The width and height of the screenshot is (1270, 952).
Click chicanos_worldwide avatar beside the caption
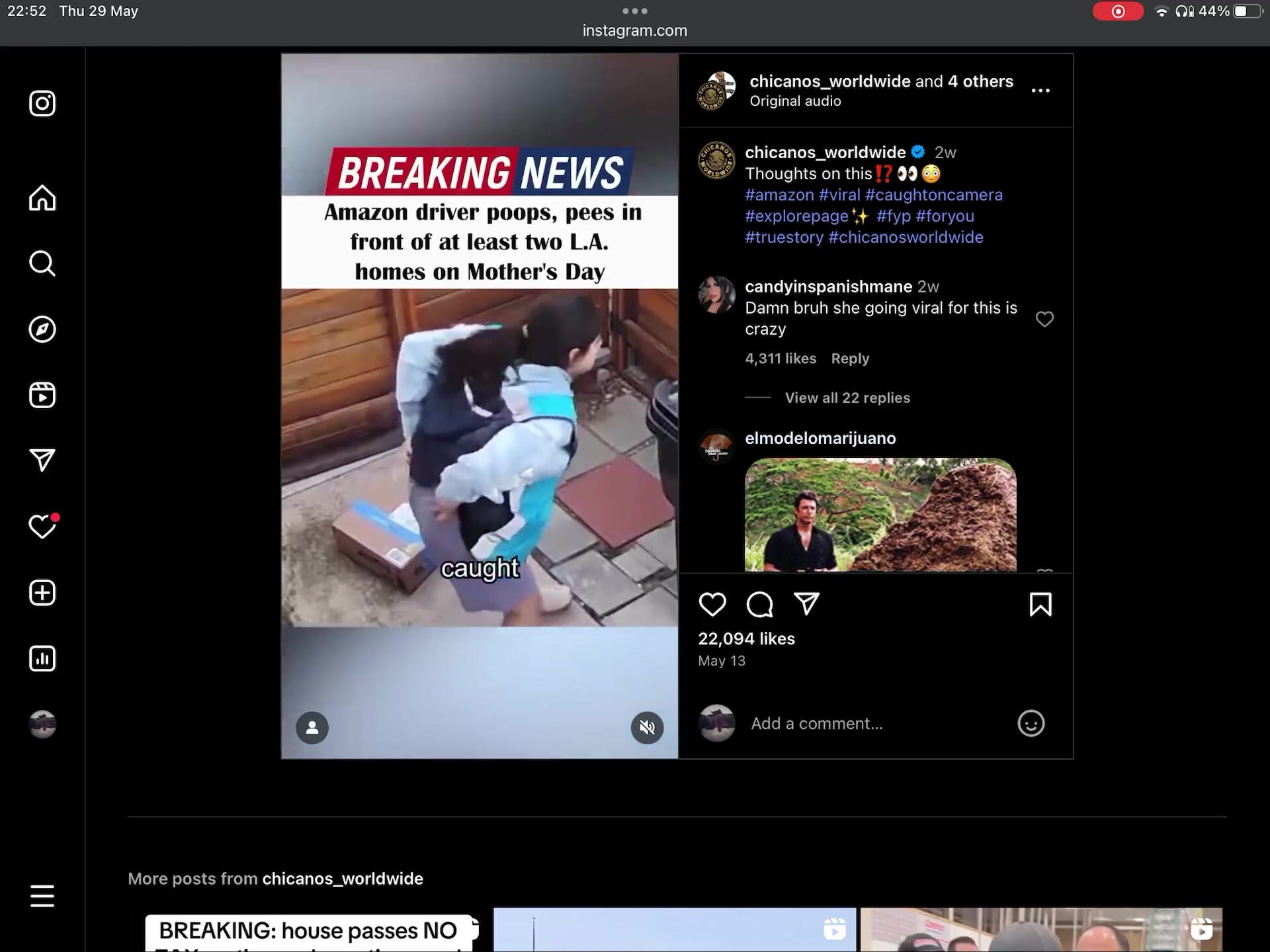coord(716,160)
